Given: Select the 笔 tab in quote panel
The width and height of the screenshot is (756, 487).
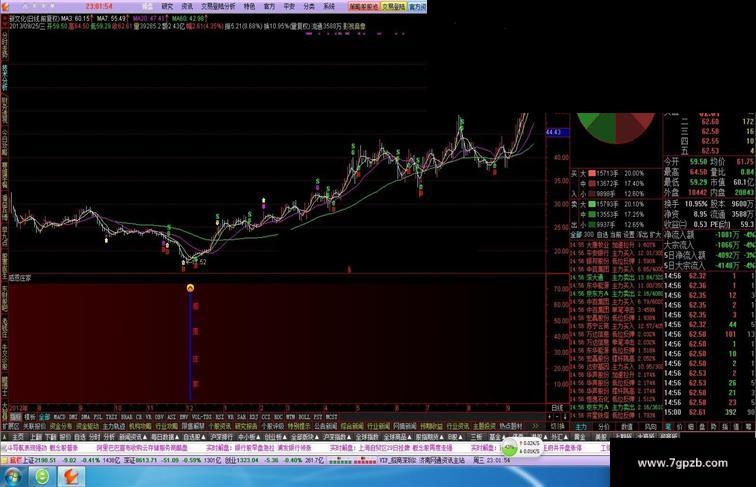Looking at the screenshot, I should pyautogui.click(x=668, y=427).
